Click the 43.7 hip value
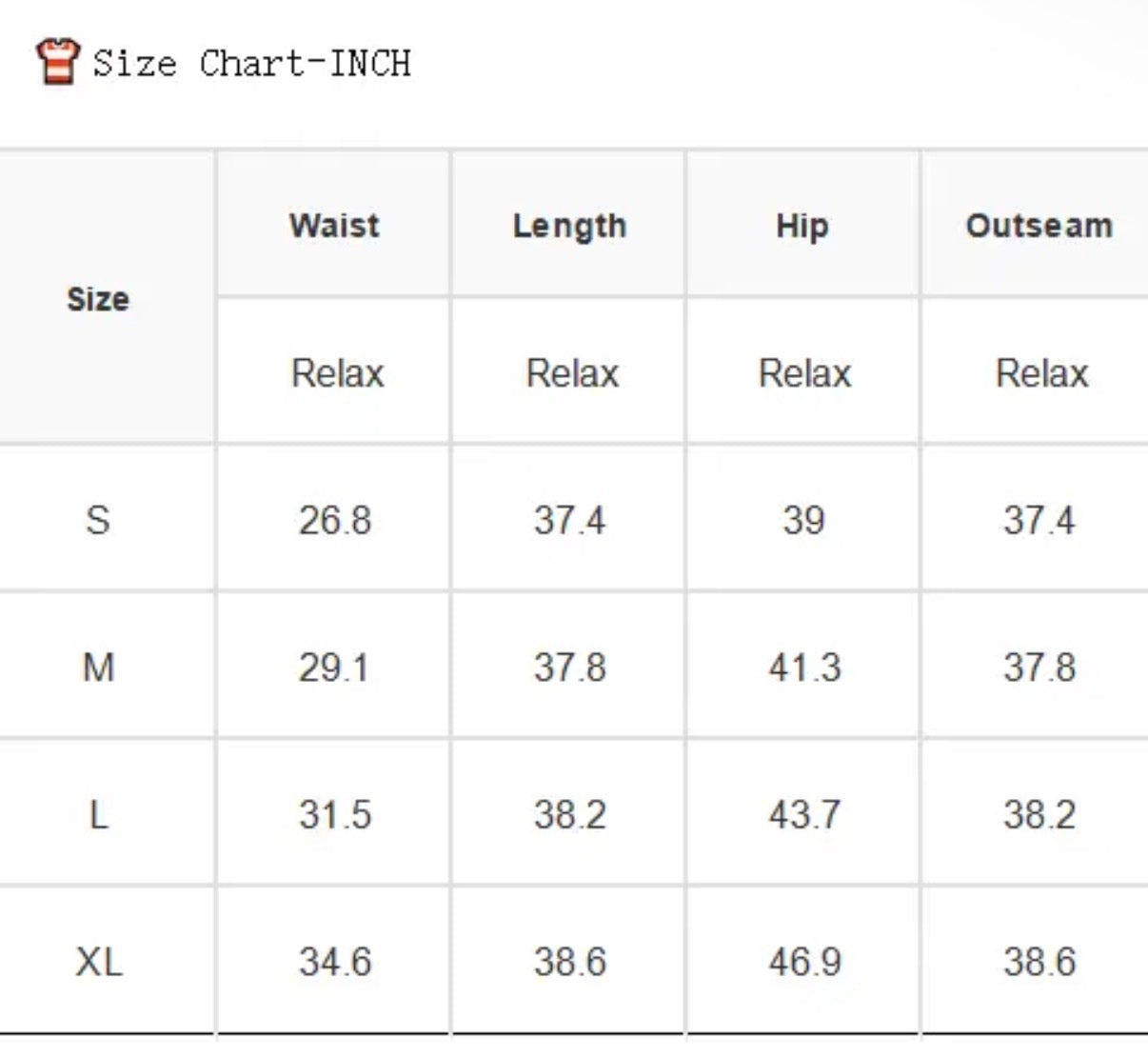Image resolution: width=1148 pixels, height=1057 pixels. 804,814
